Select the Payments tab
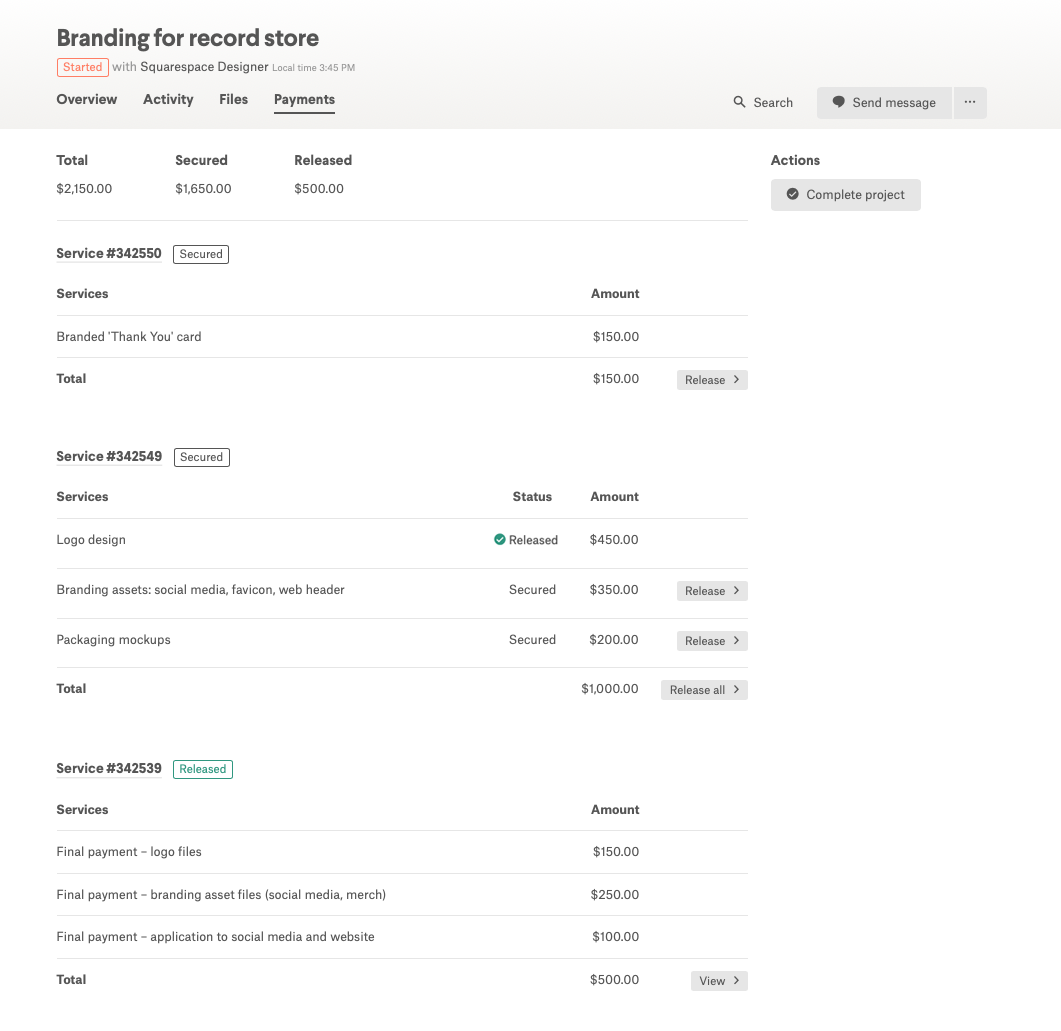The height and width of the screenshot is (1031, 1061). pos(304,99)
